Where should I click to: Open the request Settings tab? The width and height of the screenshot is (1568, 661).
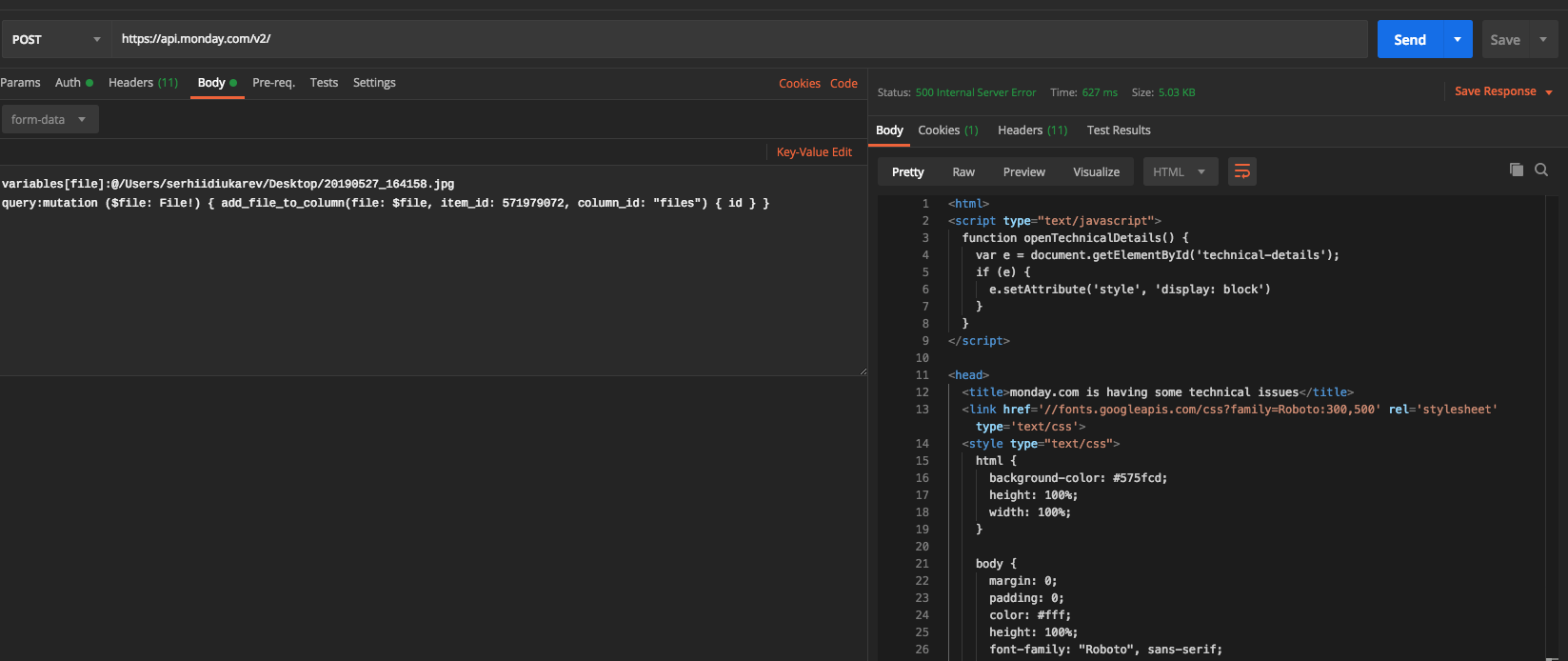pyautogui.click(x=374, y=83)
